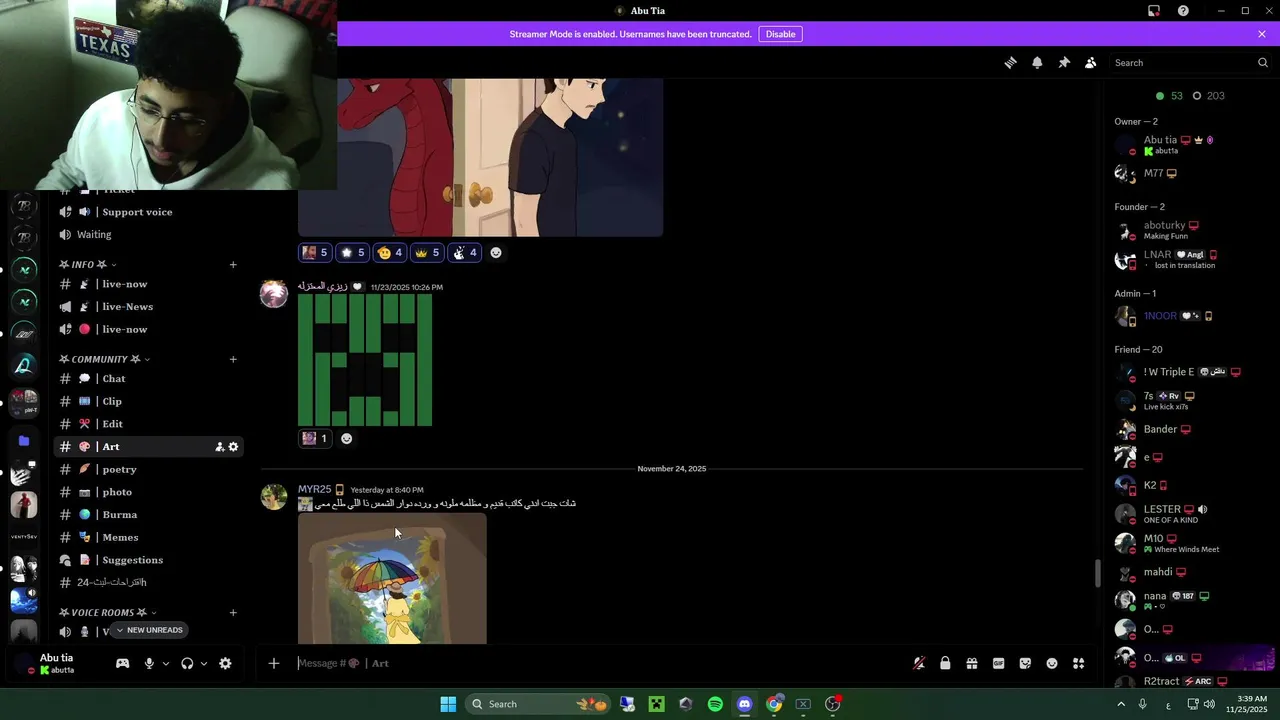
Task: Open Spotify from the Windows taskbar
Action: click(715, 704)
